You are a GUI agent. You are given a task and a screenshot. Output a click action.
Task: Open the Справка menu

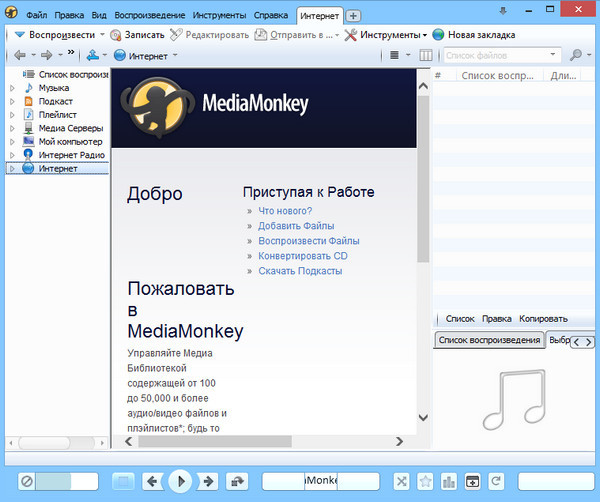[x=271, y=15]
